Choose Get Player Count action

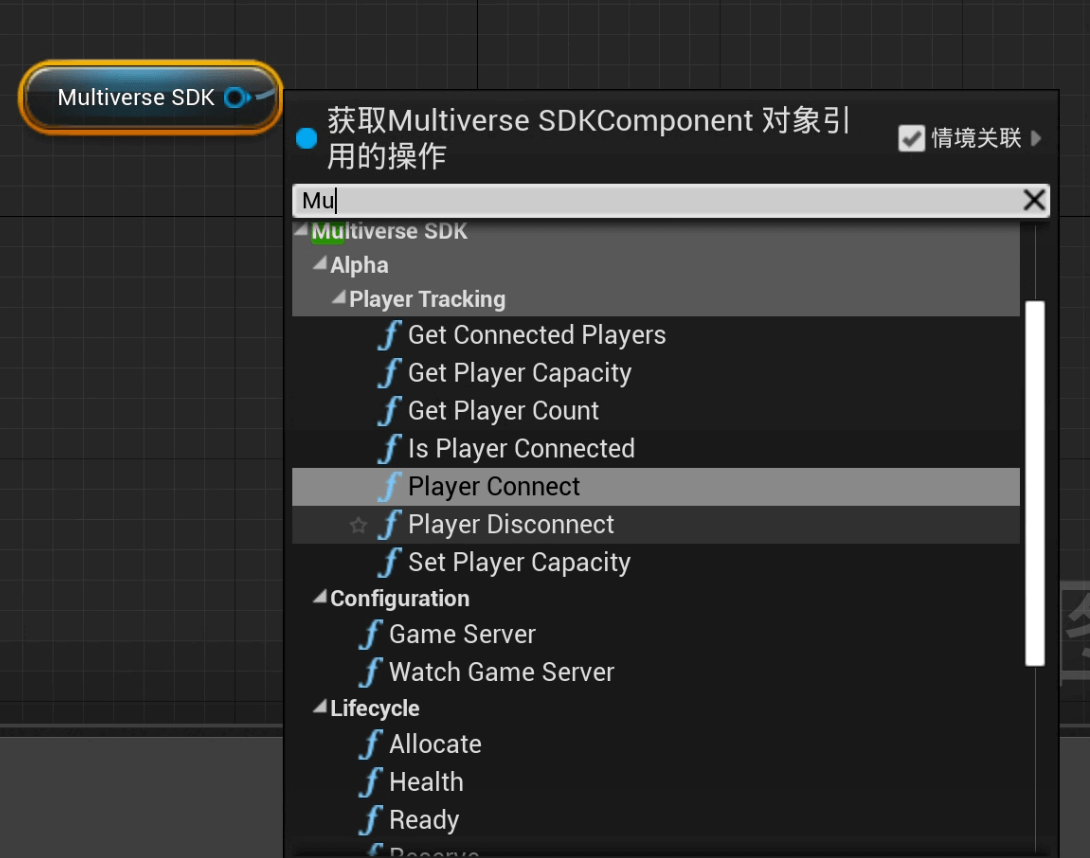503,411
